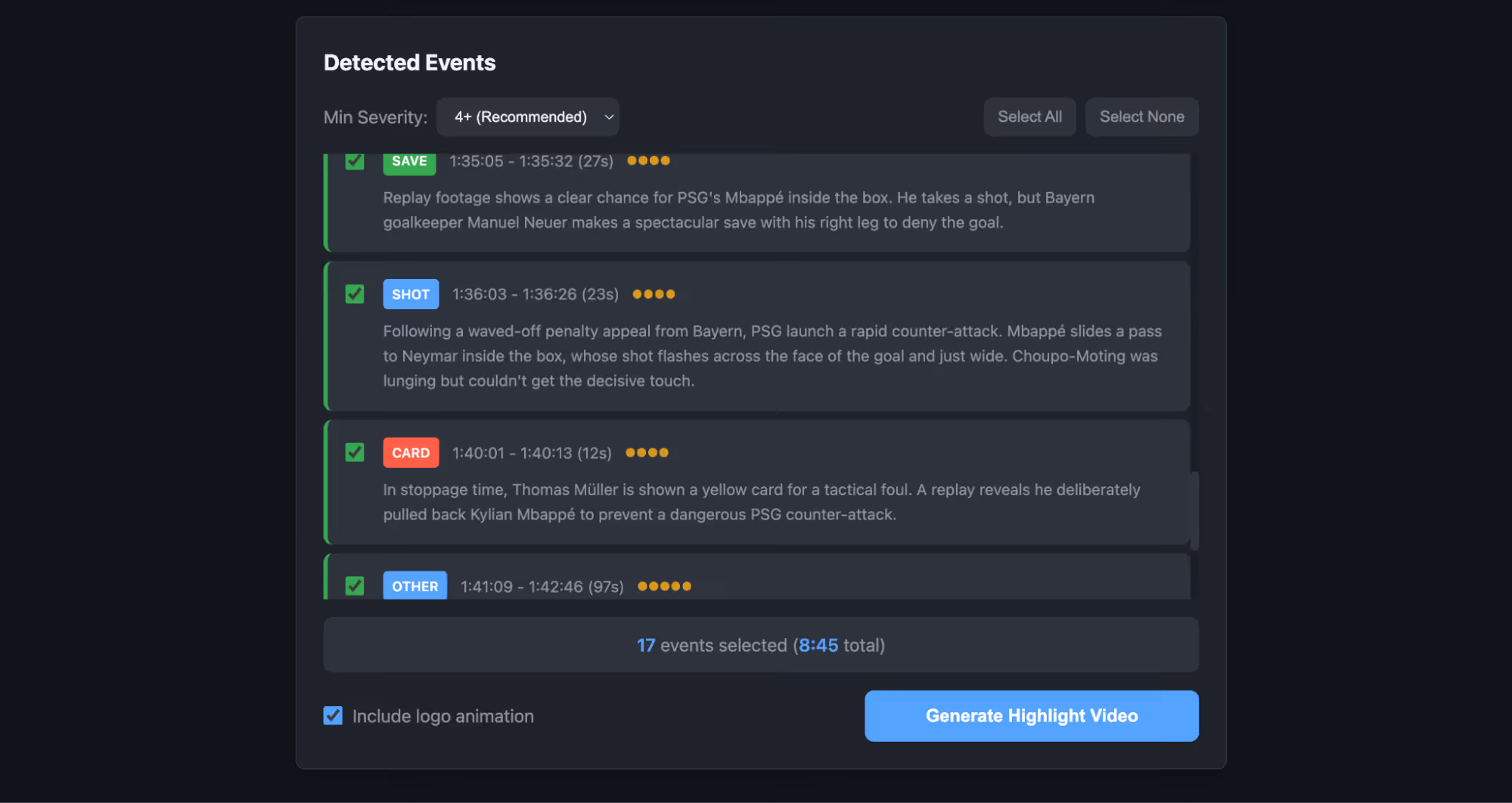
Task: Uncheck the OTHER event checkbox
Action: [354, 586]
